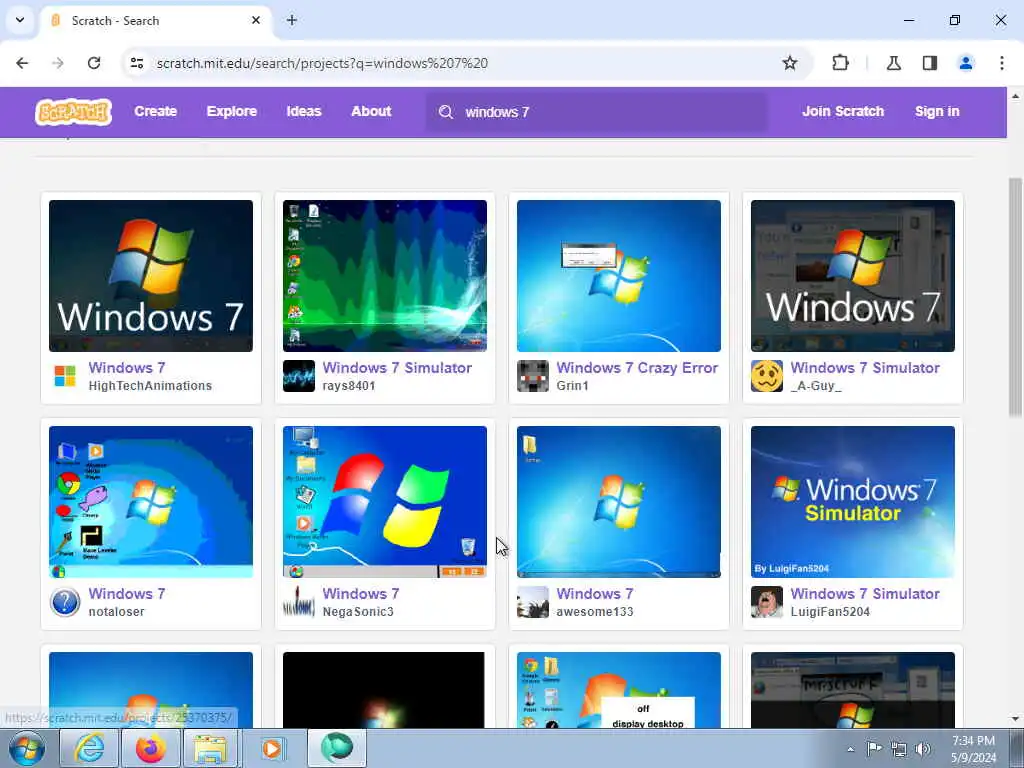
Task: Click the browser forward arrow
Action: pos(58,63)
